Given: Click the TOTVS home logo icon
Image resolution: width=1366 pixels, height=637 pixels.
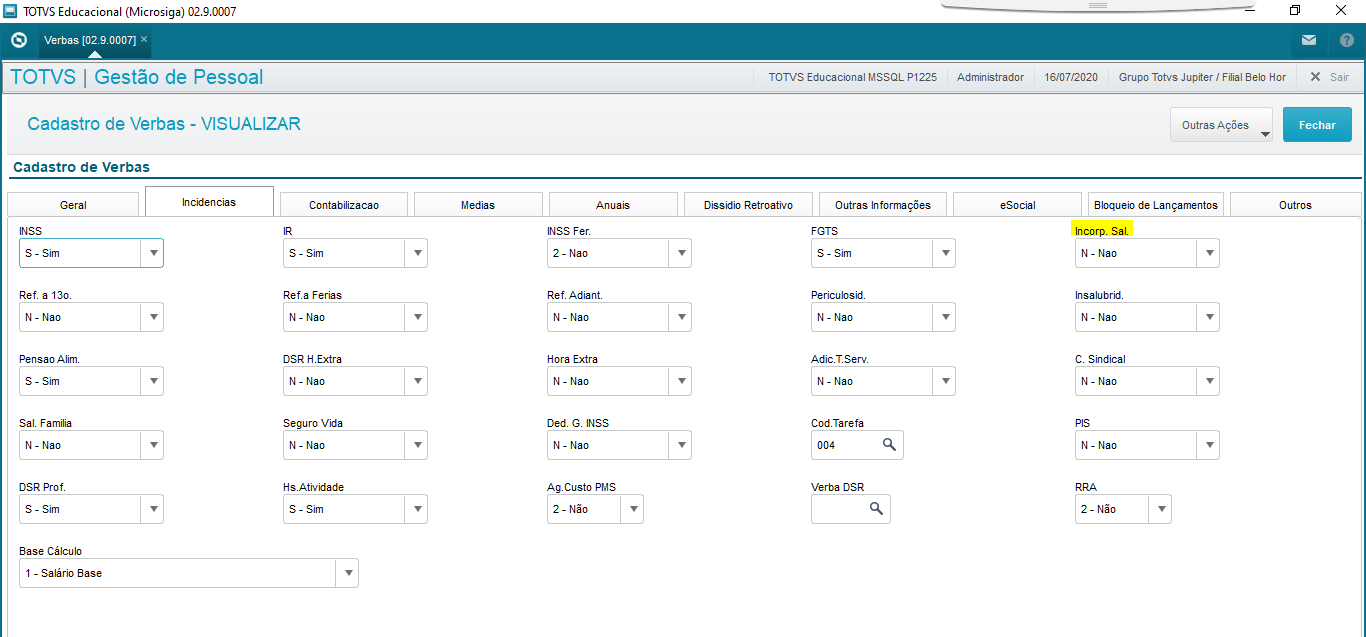Looking at the screenshot, I should pos(18,40).
